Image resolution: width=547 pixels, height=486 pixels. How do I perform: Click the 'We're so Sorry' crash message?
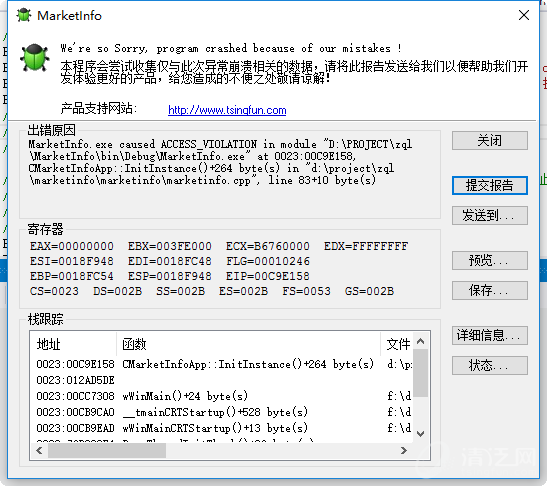[x=231, y=48]
